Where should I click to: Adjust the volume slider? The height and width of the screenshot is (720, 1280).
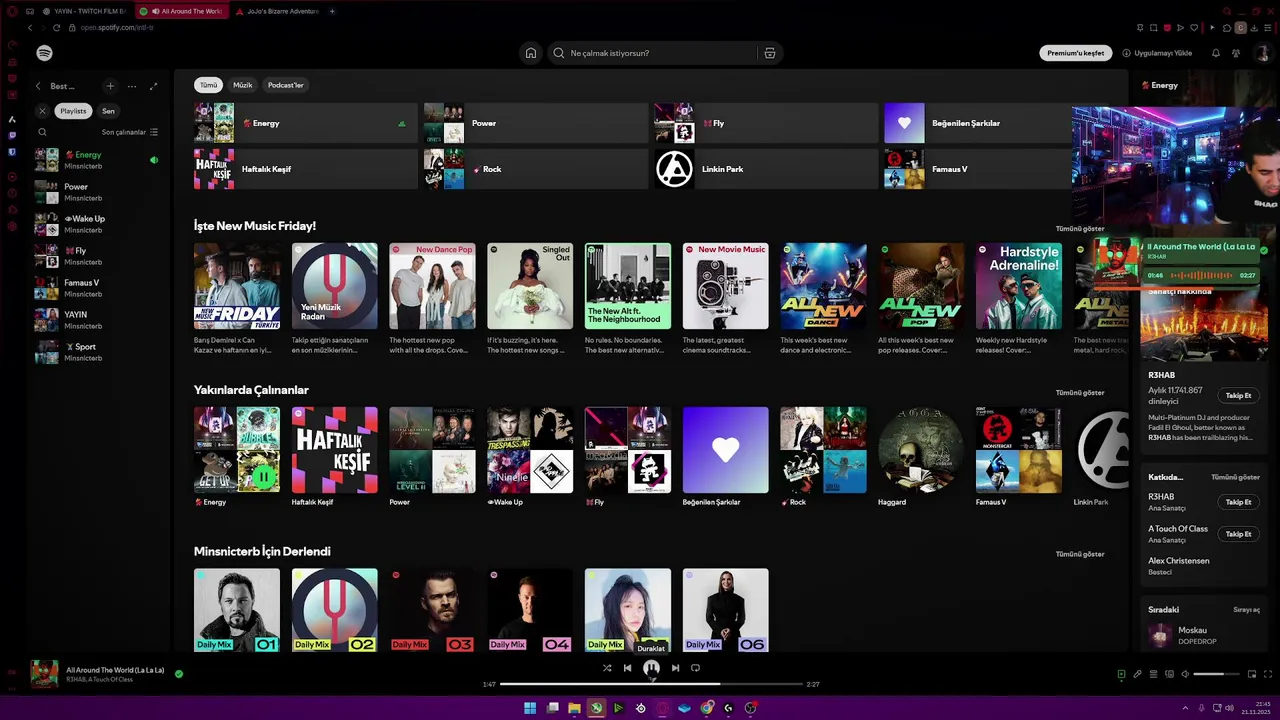click(1215, 674)
